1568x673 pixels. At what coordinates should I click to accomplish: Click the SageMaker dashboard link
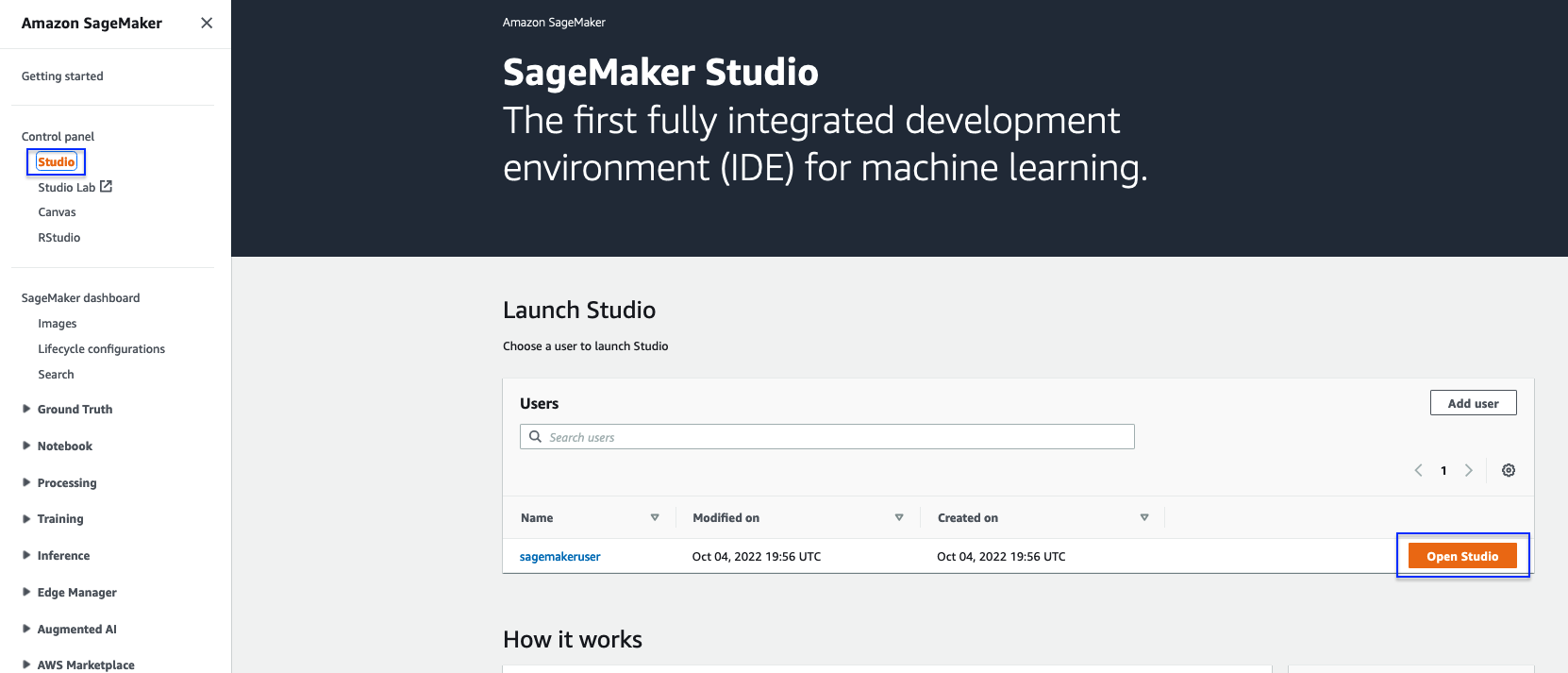[81, 298]
